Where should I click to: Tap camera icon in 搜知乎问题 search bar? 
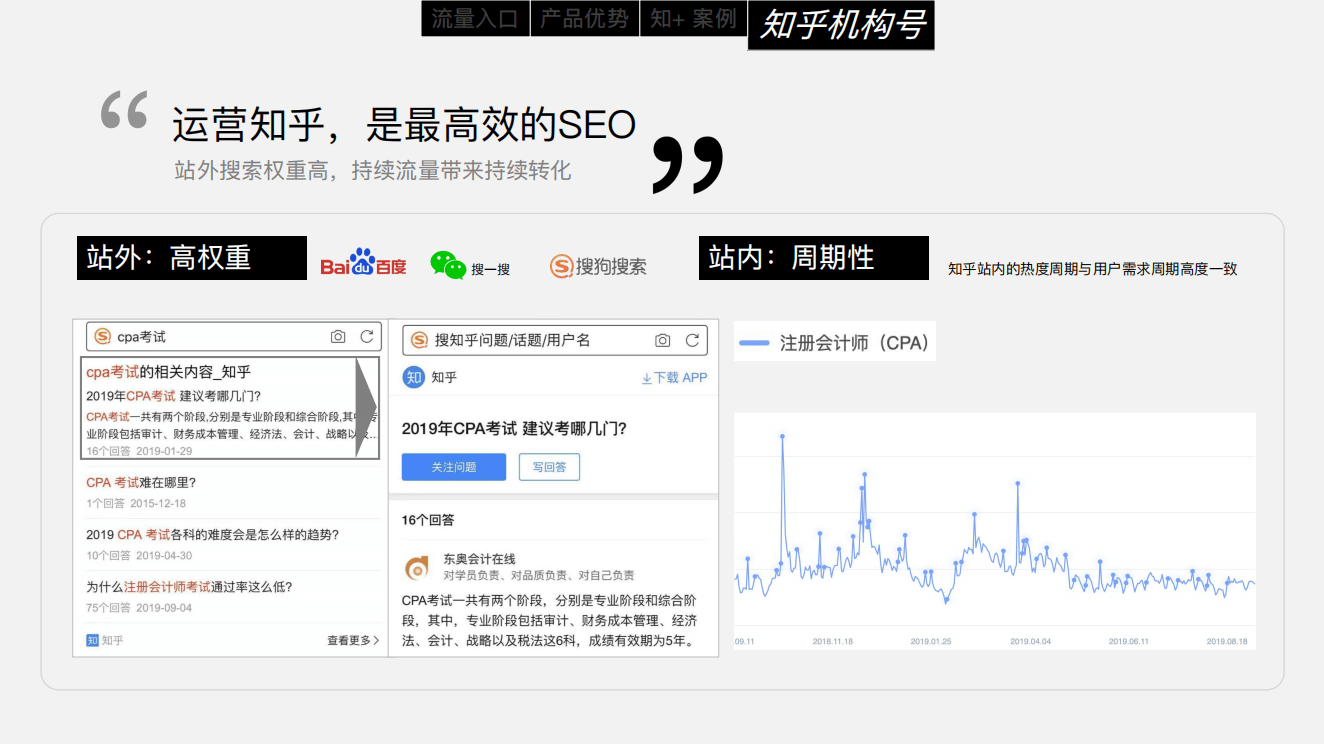click(x=662, y=340)
